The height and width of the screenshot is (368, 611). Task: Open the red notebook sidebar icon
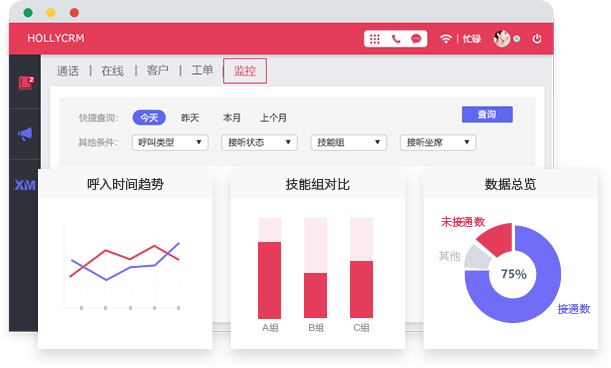(26, 83)
